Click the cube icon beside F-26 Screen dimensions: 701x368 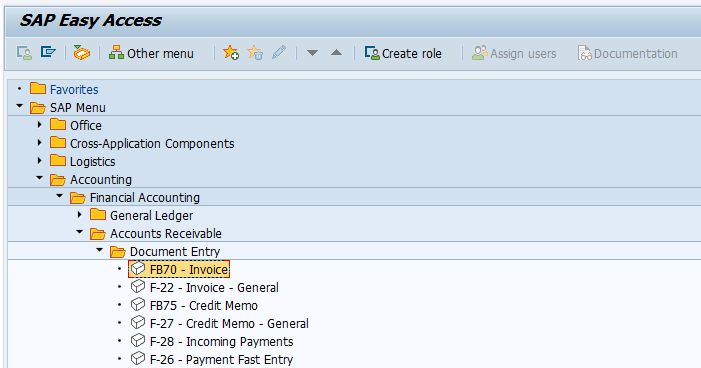pyautogui.click(x=138, y=359)
